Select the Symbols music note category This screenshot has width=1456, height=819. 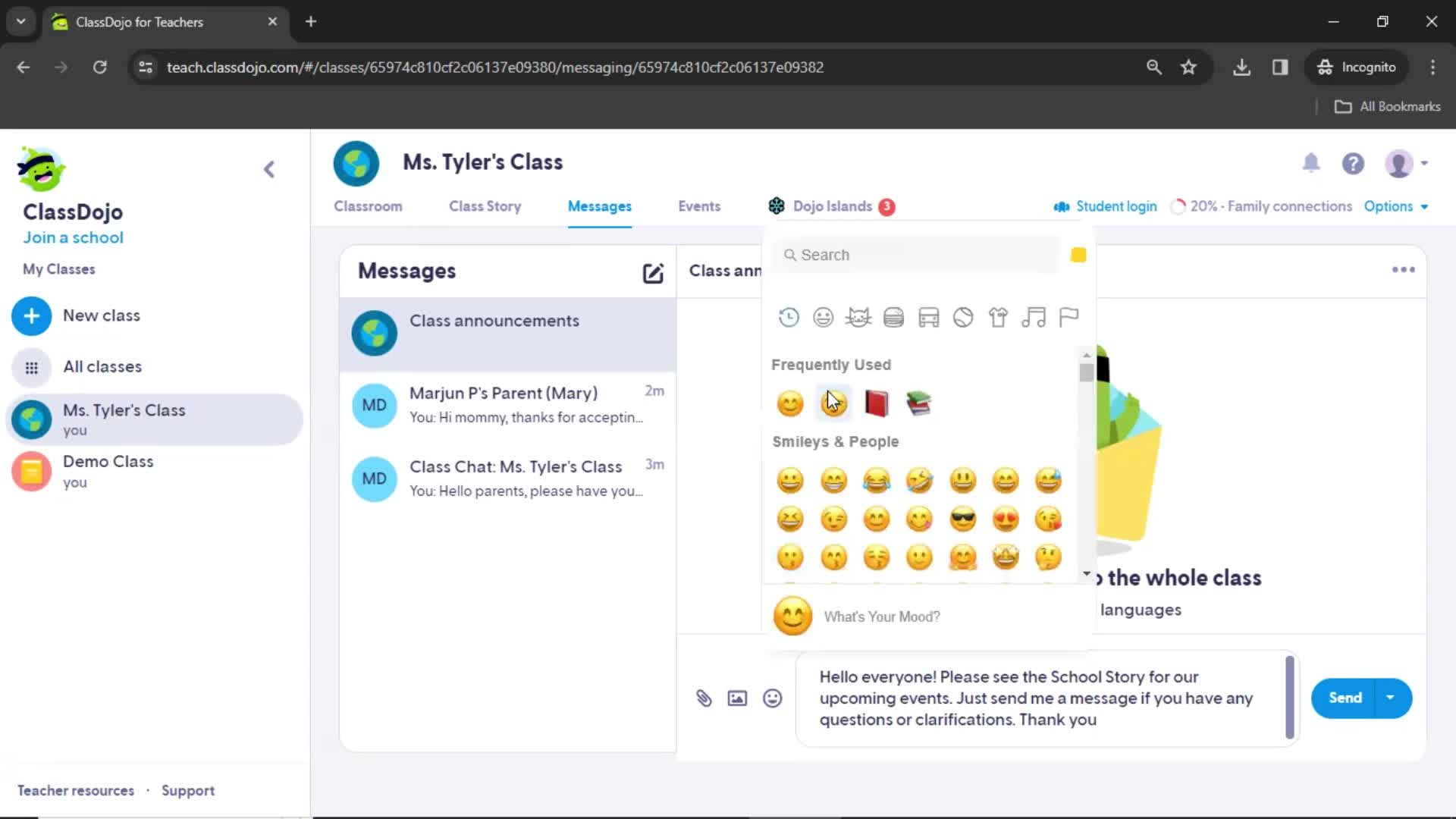point(1033,317)
